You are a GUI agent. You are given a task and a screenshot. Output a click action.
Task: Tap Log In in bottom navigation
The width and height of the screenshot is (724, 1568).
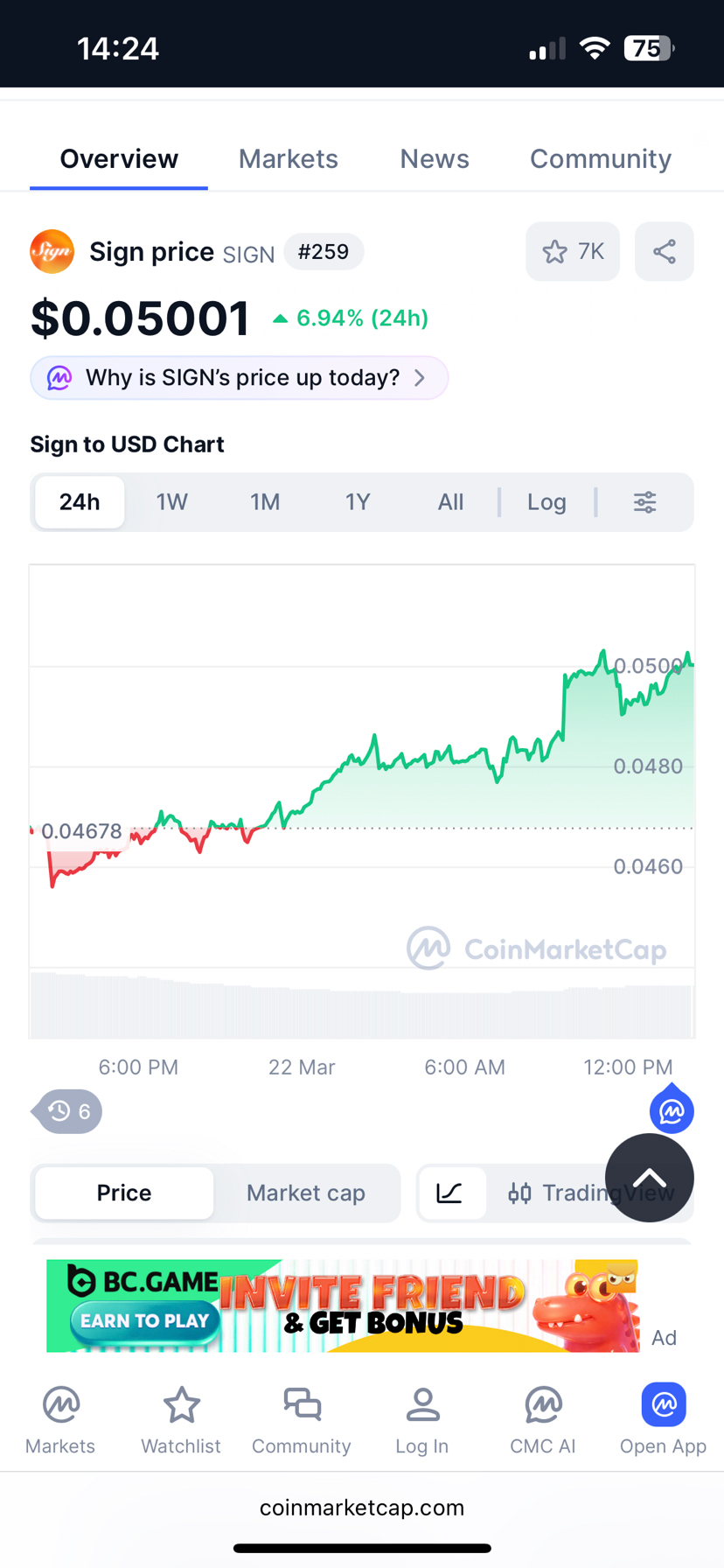coord(422,1421)
